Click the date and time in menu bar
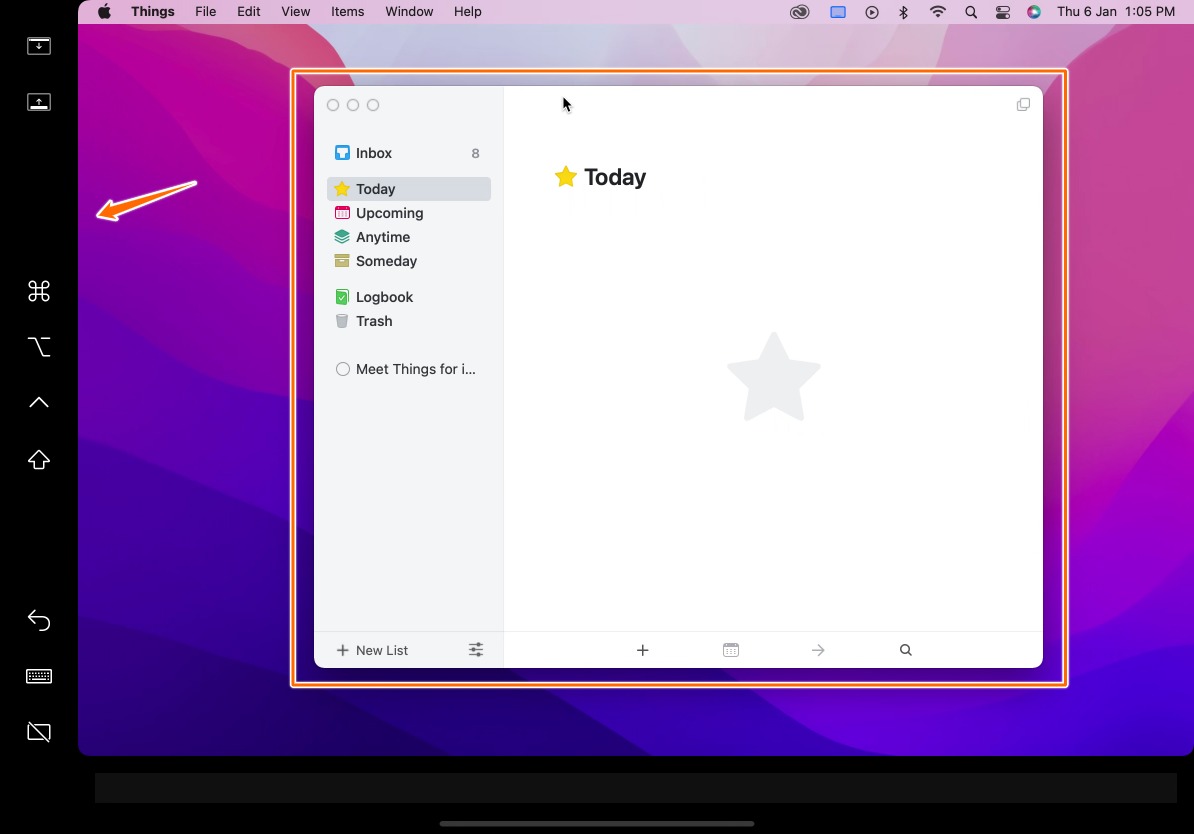This screenshot has width=1194, height=834. 1116,11
